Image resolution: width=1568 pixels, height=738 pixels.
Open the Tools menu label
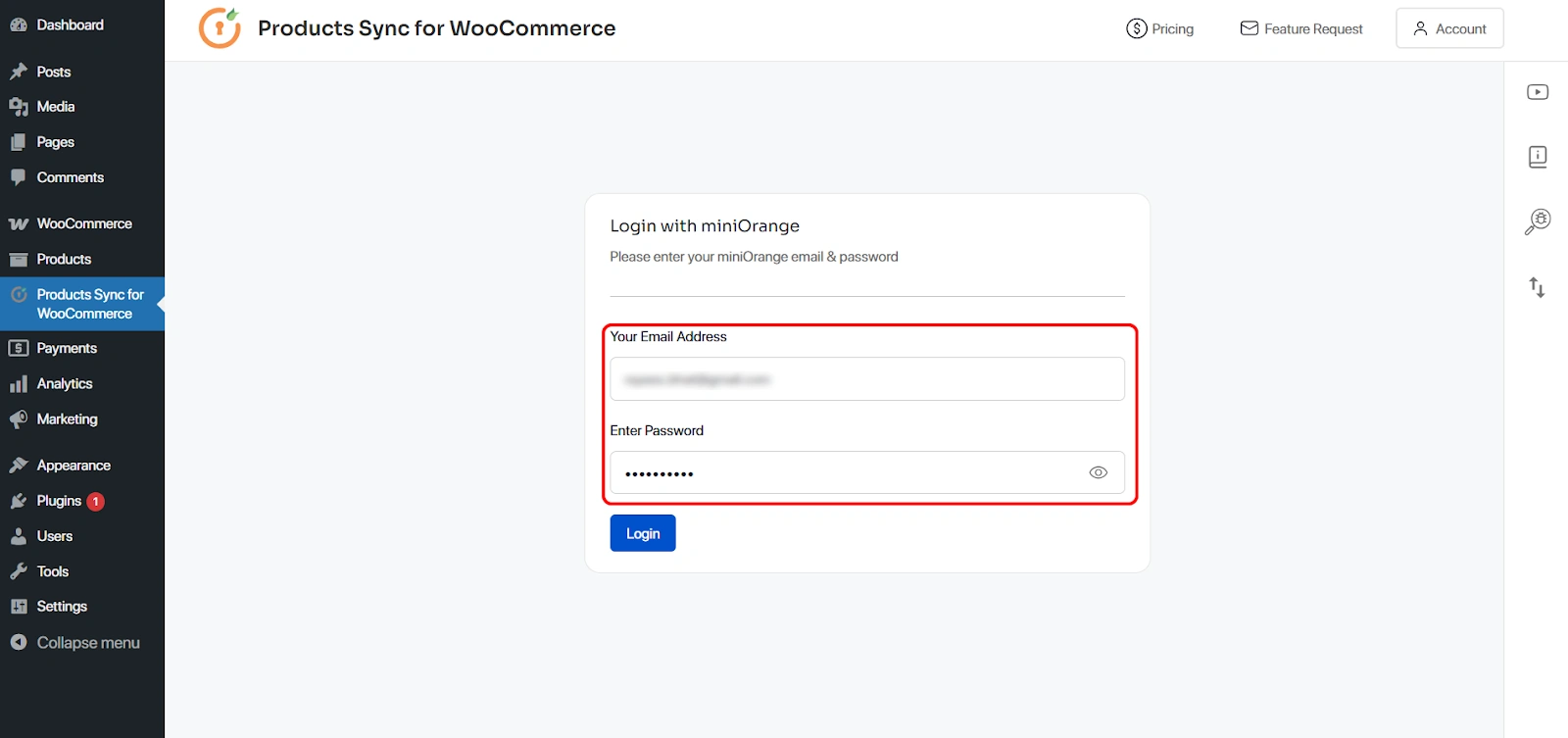53,571
